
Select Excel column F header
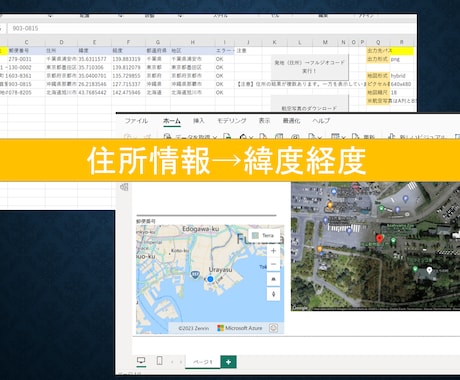[x=128, y=42]
